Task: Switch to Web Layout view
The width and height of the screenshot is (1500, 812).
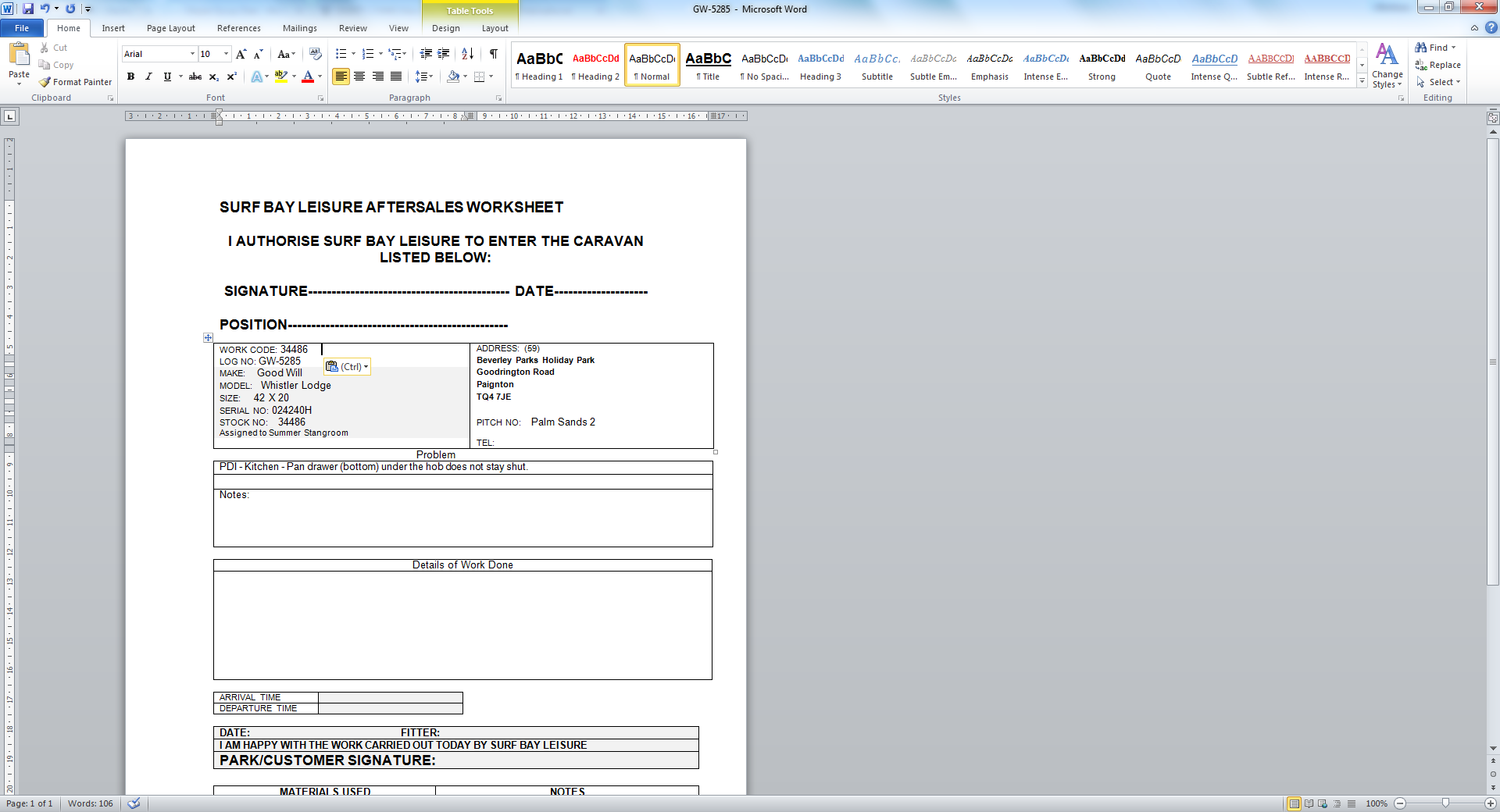Action: (x=1323, y=803)
